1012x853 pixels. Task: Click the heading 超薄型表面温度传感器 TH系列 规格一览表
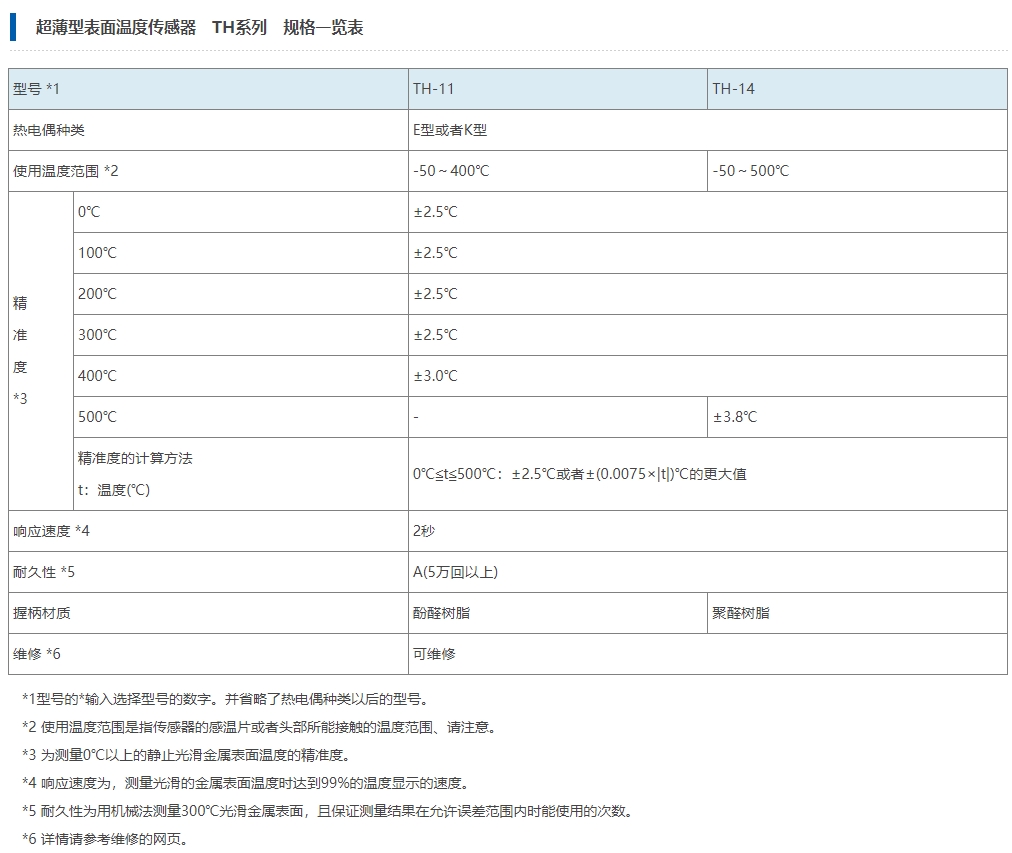pyautogui.click(x=199, y=27)
